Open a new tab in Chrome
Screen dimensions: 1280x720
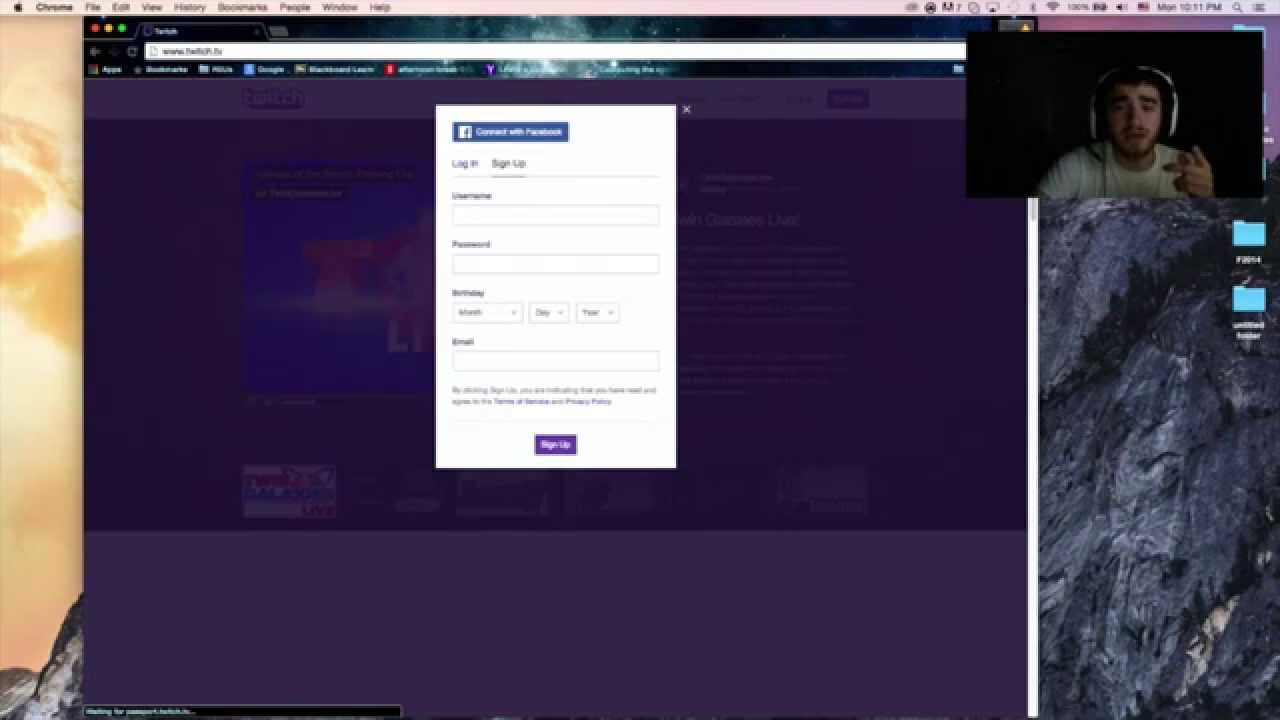(x=279, y=31)
